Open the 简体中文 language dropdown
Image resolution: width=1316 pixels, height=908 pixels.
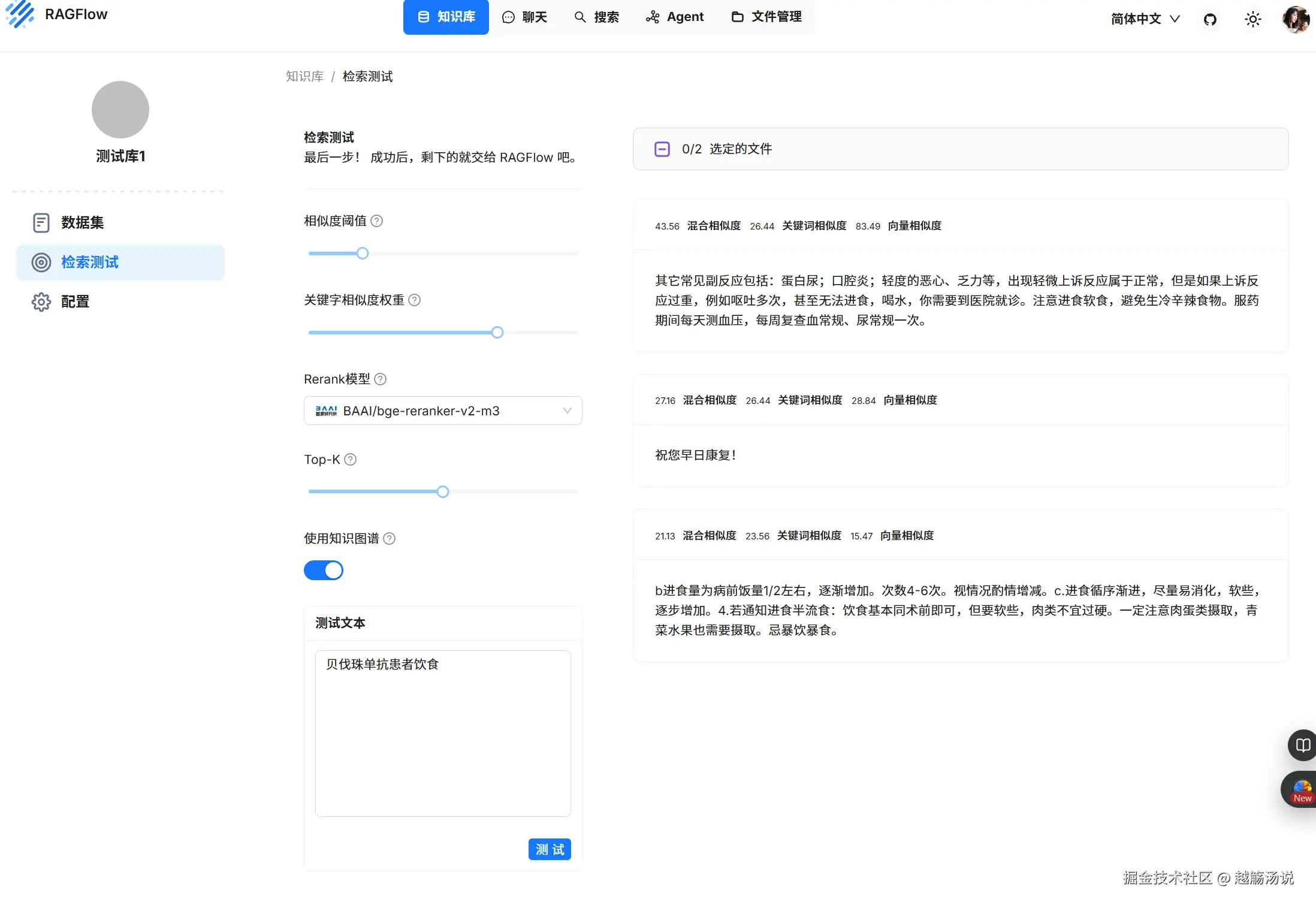coord(1145,19)
